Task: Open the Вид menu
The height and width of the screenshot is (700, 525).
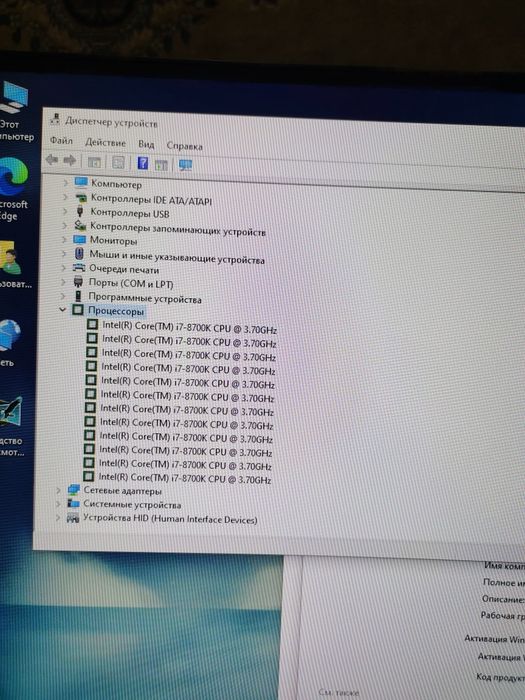Action: (146, 144)
